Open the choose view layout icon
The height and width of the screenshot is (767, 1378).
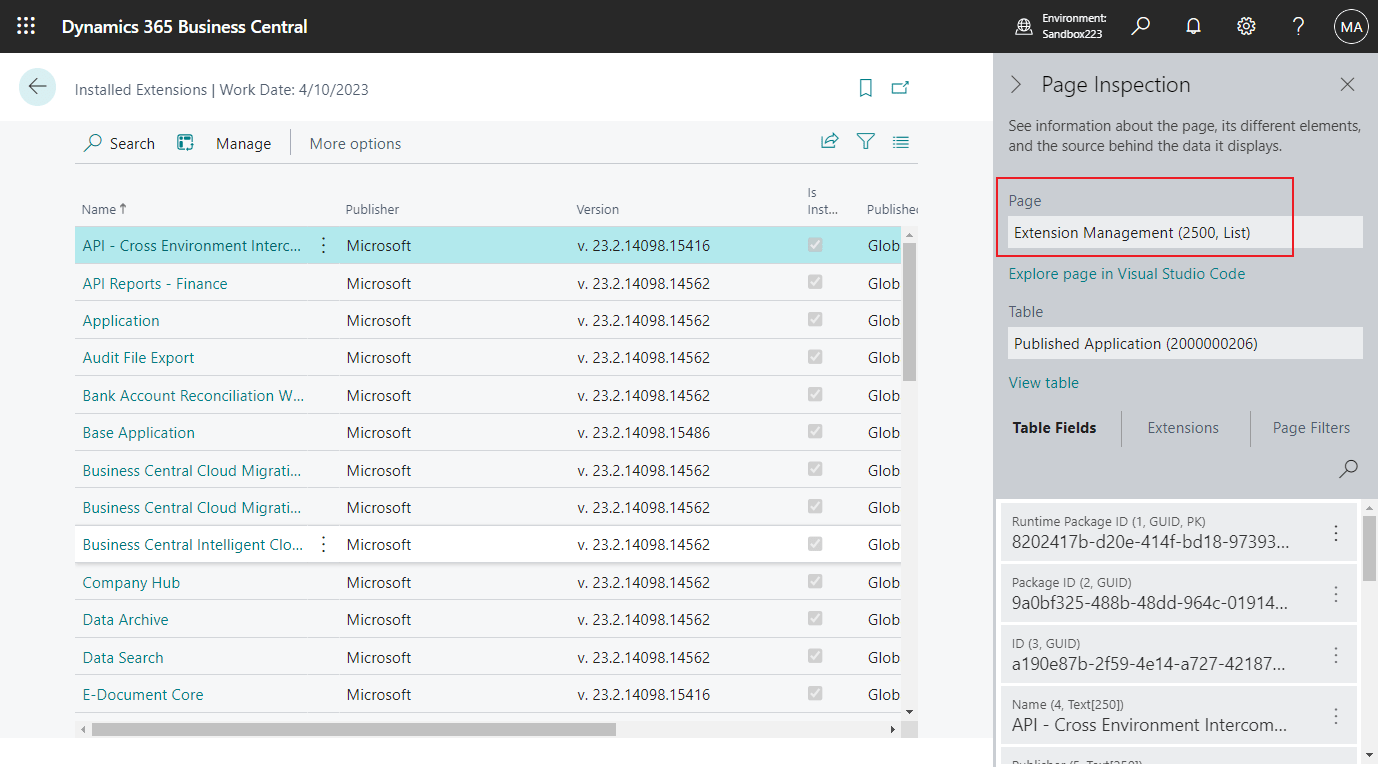(901, 142)
